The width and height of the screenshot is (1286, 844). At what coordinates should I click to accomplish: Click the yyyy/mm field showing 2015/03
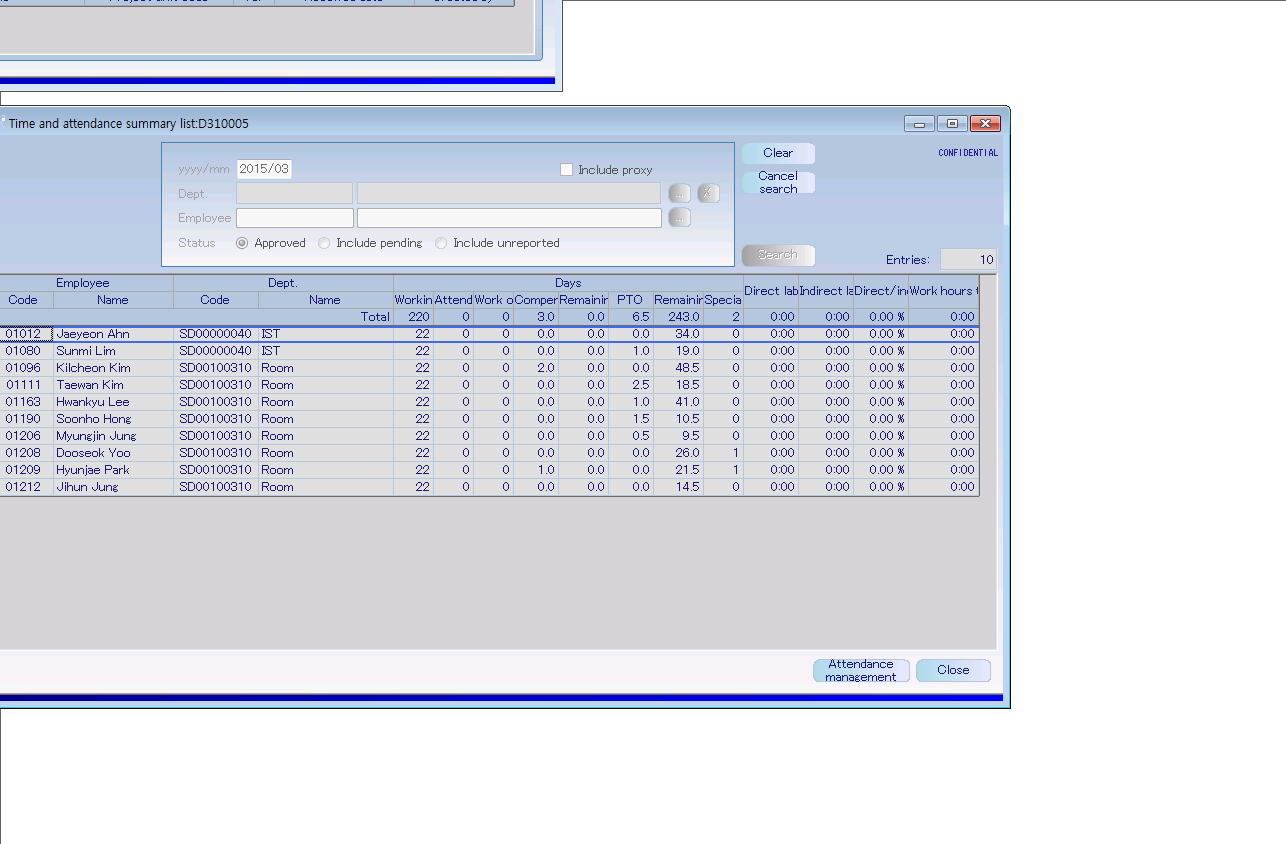[264, 169]
